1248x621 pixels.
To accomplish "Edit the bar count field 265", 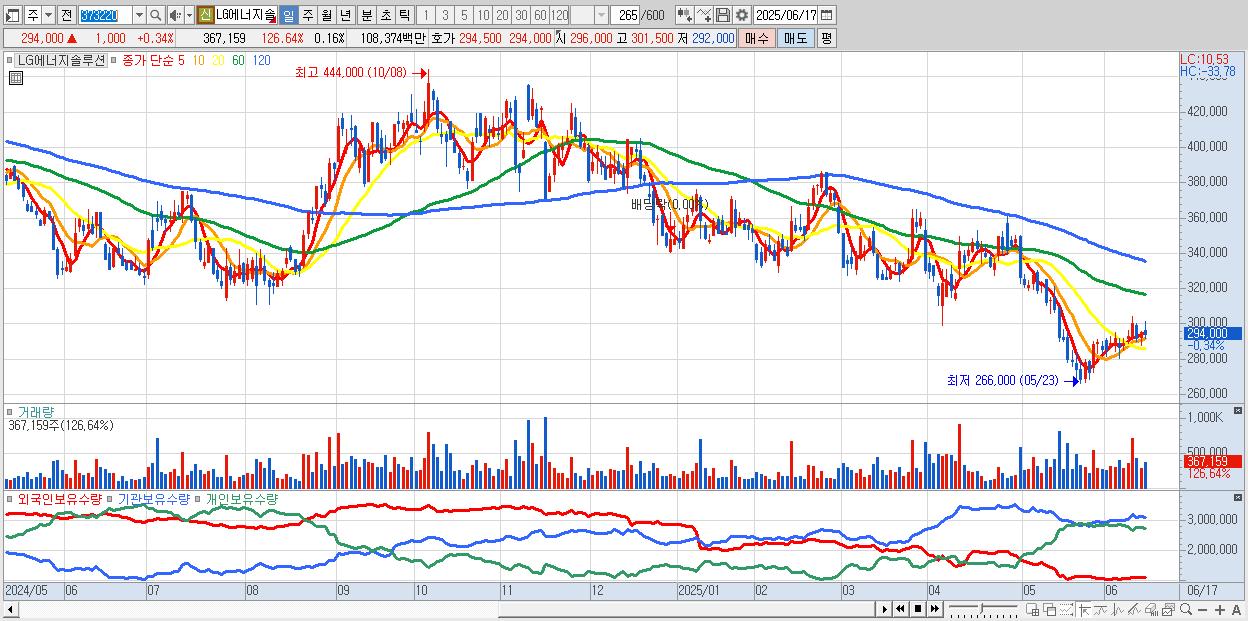I will coord(625,15).
